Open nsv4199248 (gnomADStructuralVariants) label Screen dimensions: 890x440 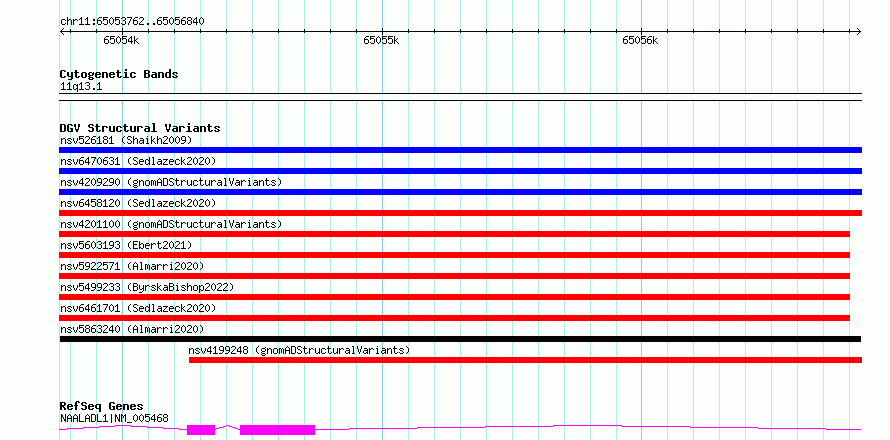[299, 350]
